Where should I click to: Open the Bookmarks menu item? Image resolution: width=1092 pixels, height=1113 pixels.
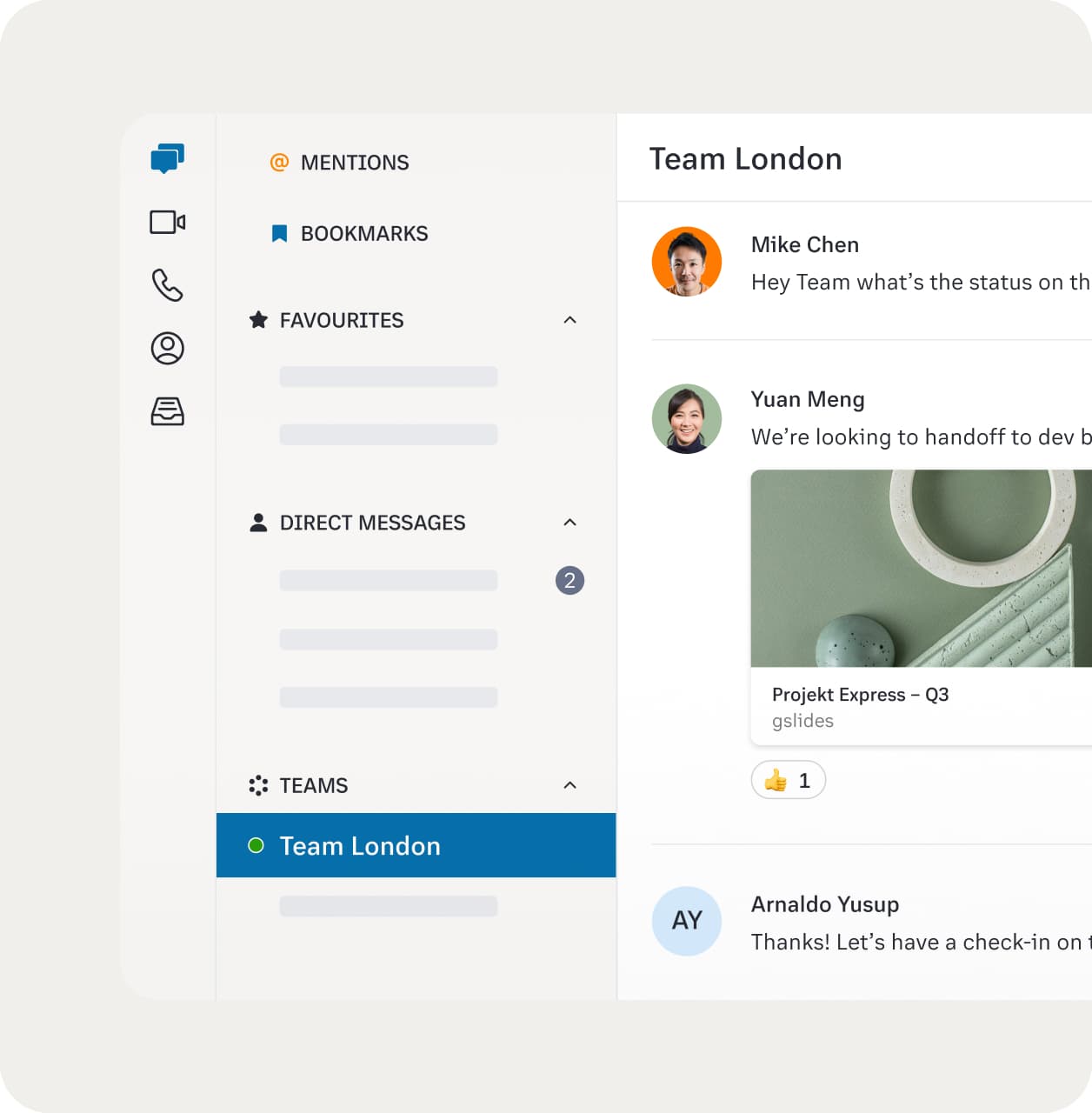point(363,234)
